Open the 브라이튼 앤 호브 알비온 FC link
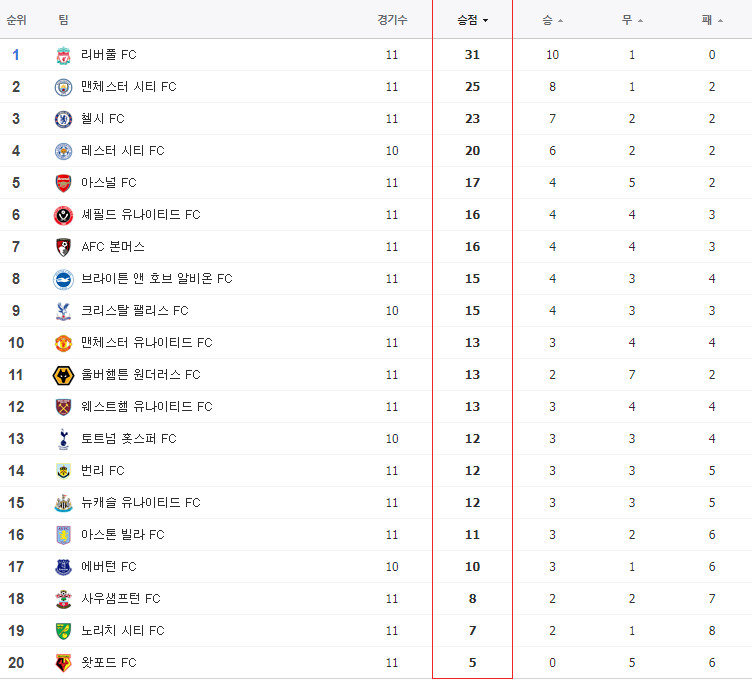The image size is (752, 680). pos(157,279)
